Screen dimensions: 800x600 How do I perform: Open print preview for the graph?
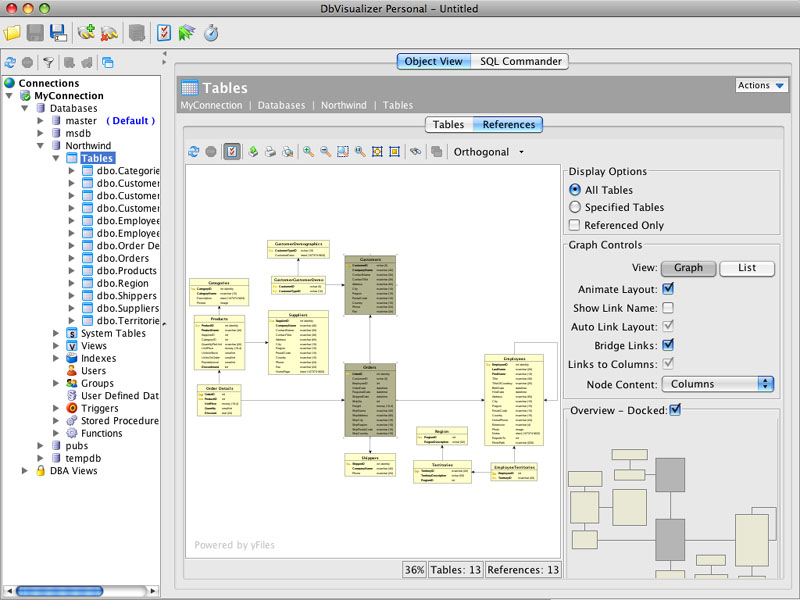point(288,152)
